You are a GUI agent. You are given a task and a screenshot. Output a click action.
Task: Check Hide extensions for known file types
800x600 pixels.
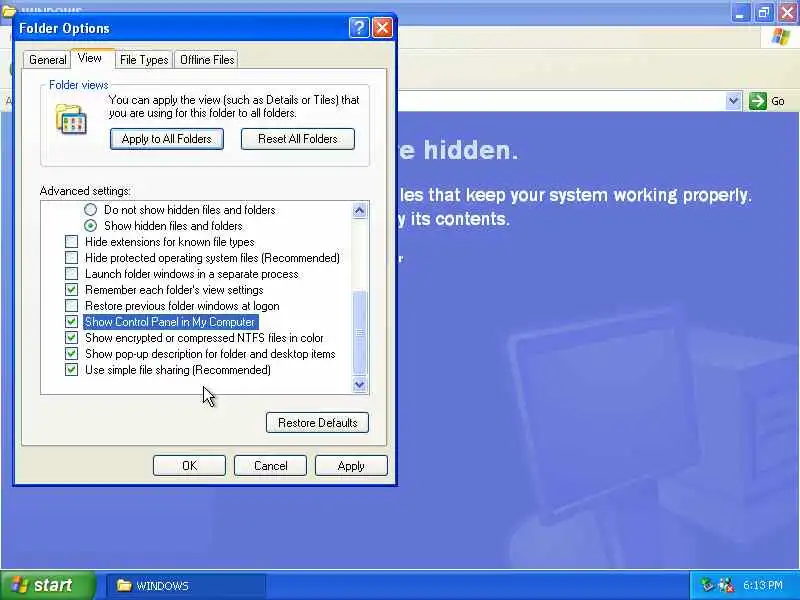pos(71,242)
